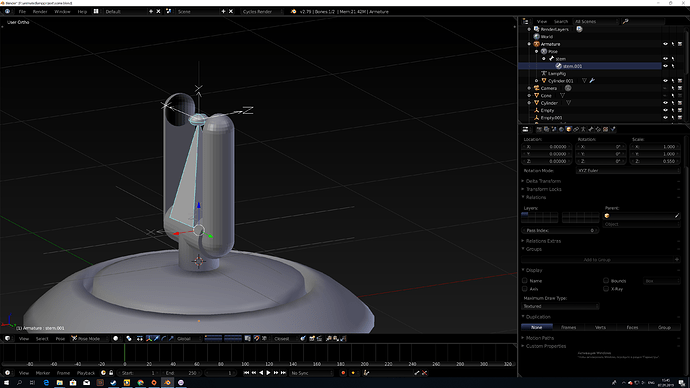Open the Maximum Draw Type dropdown

[x=560, y=306]
